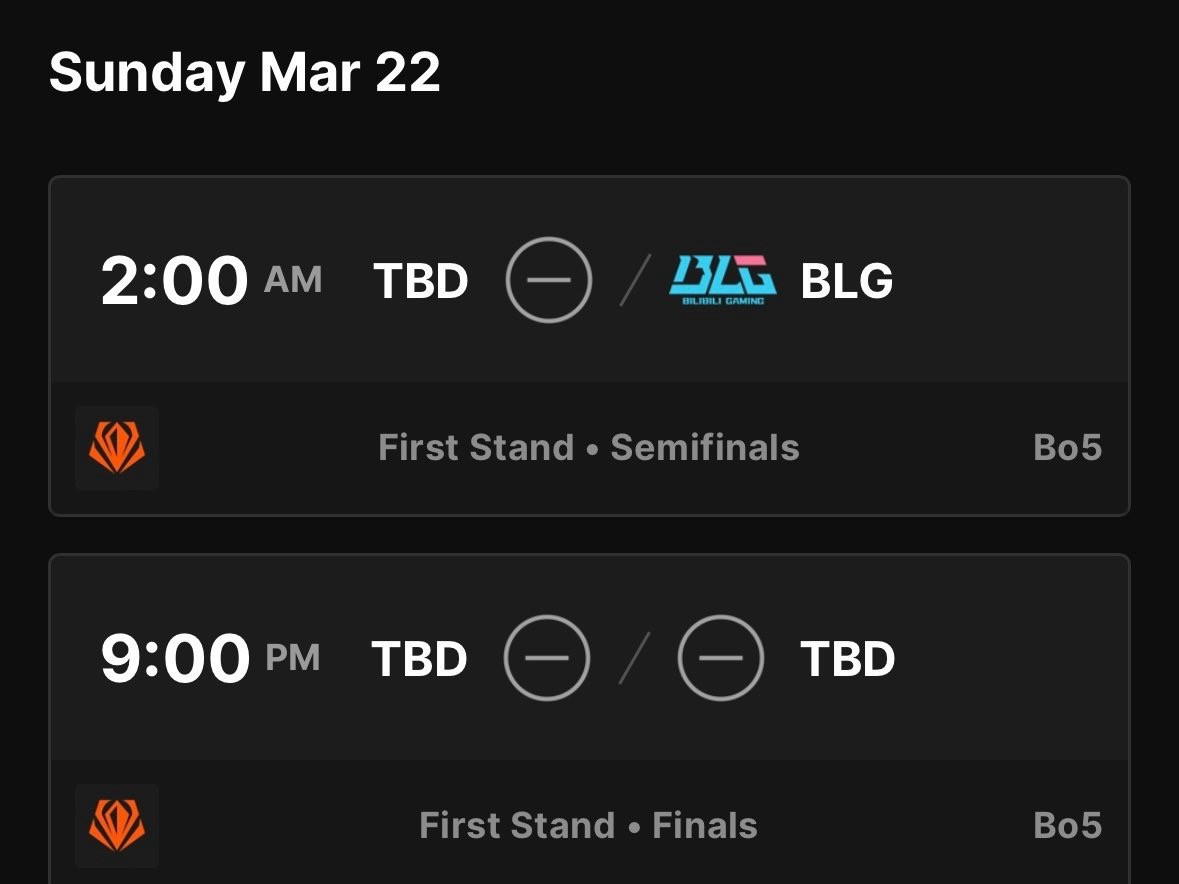1179x884 pixels.
Task: Click right TBD placeholder circle in Finals match
Action: pos(721,658)
